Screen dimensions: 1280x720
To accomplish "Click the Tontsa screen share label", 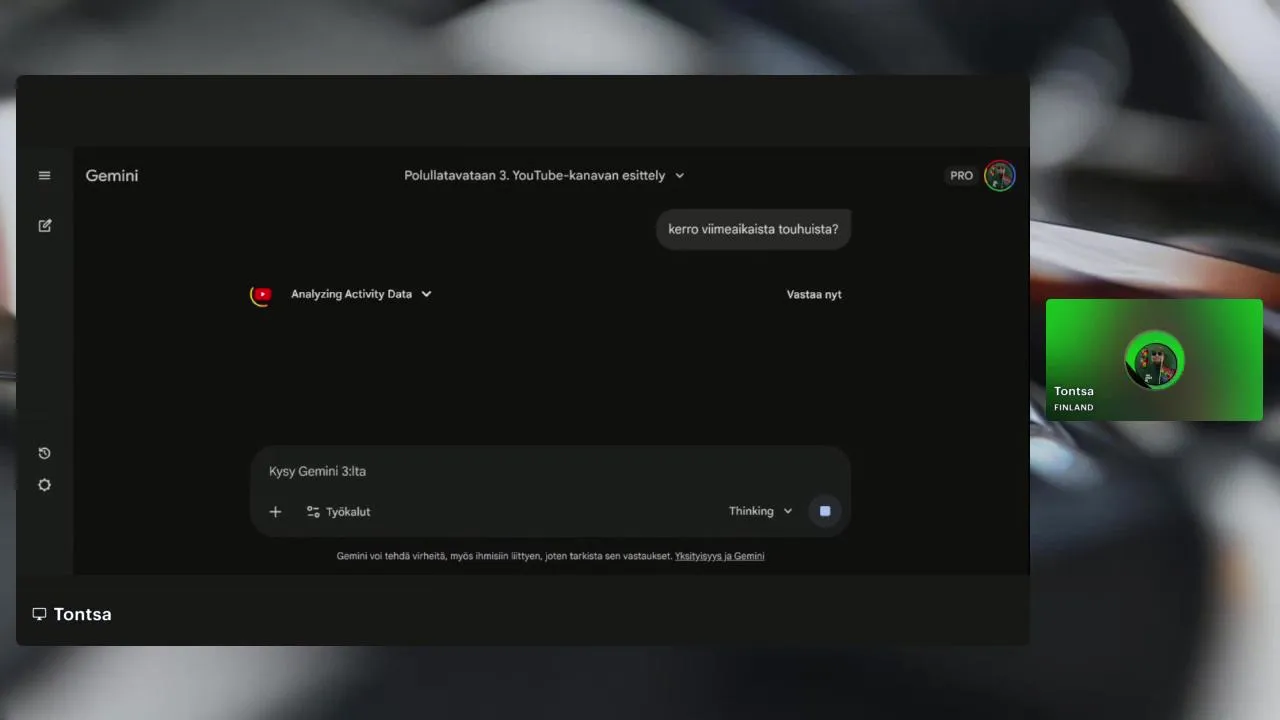I will [82, 614].
